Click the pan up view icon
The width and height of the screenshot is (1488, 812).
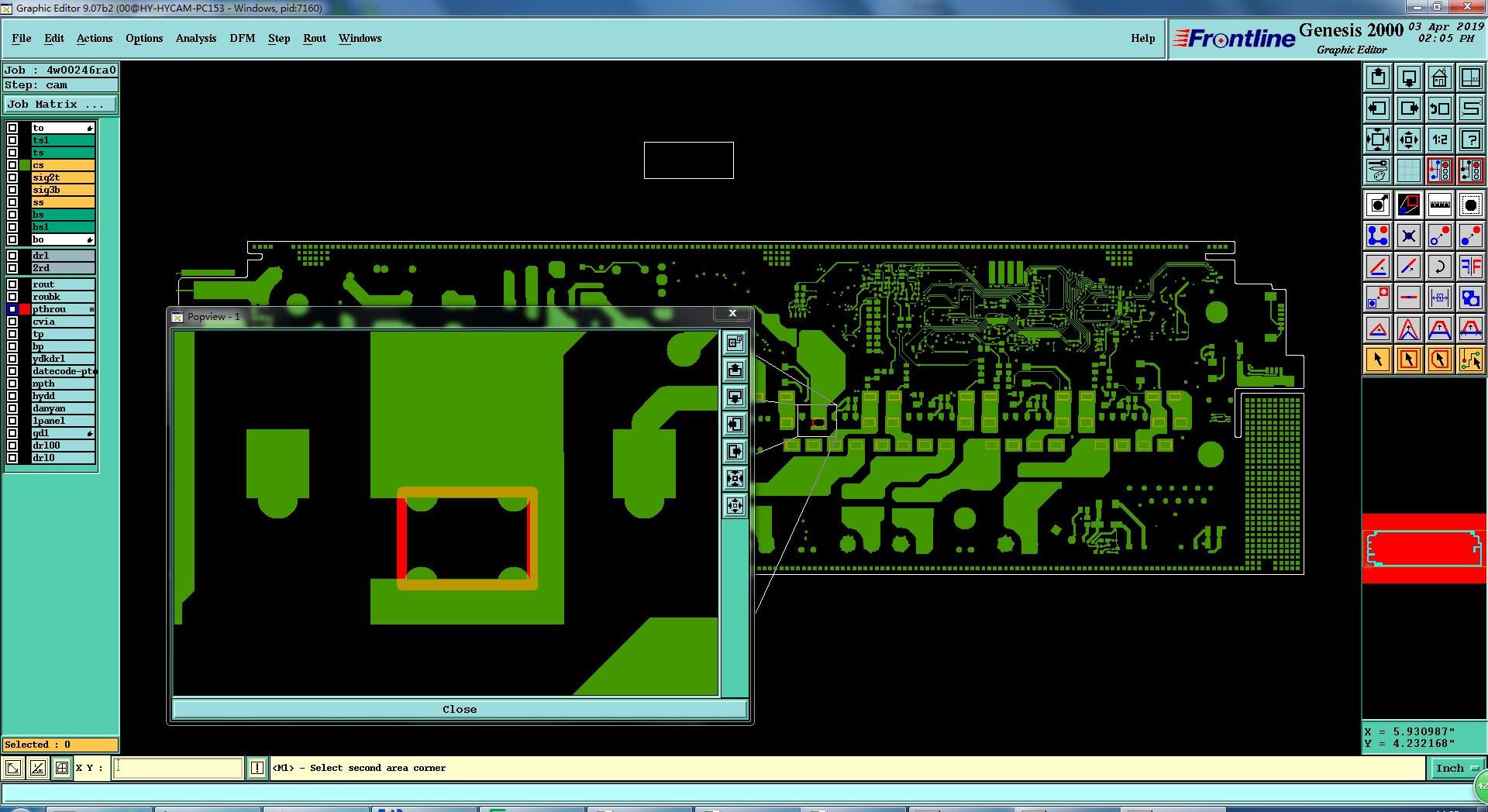click(x=1378, y=77)
